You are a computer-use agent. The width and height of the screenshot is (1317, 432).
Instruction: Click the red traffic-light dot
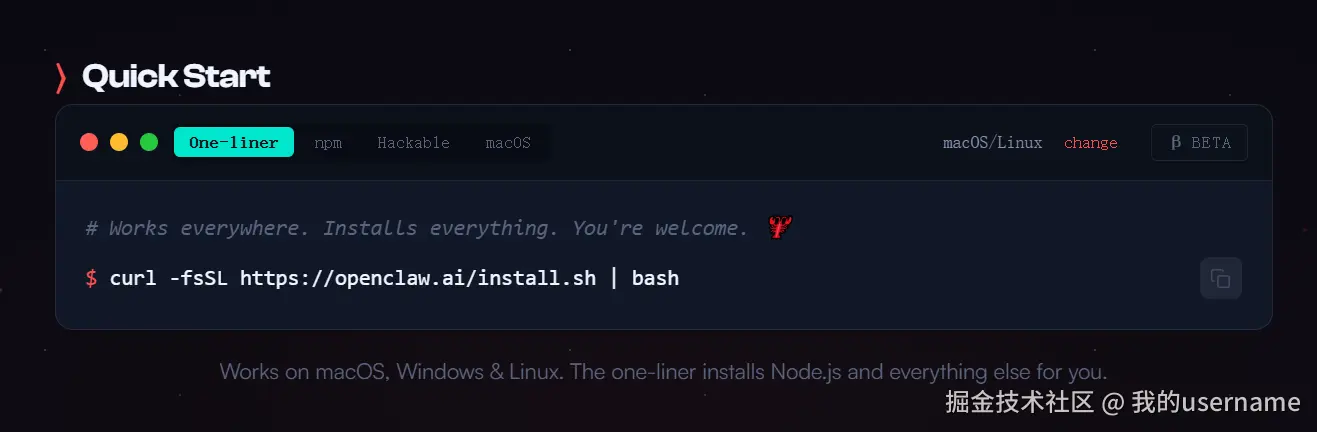click(89, 142)
